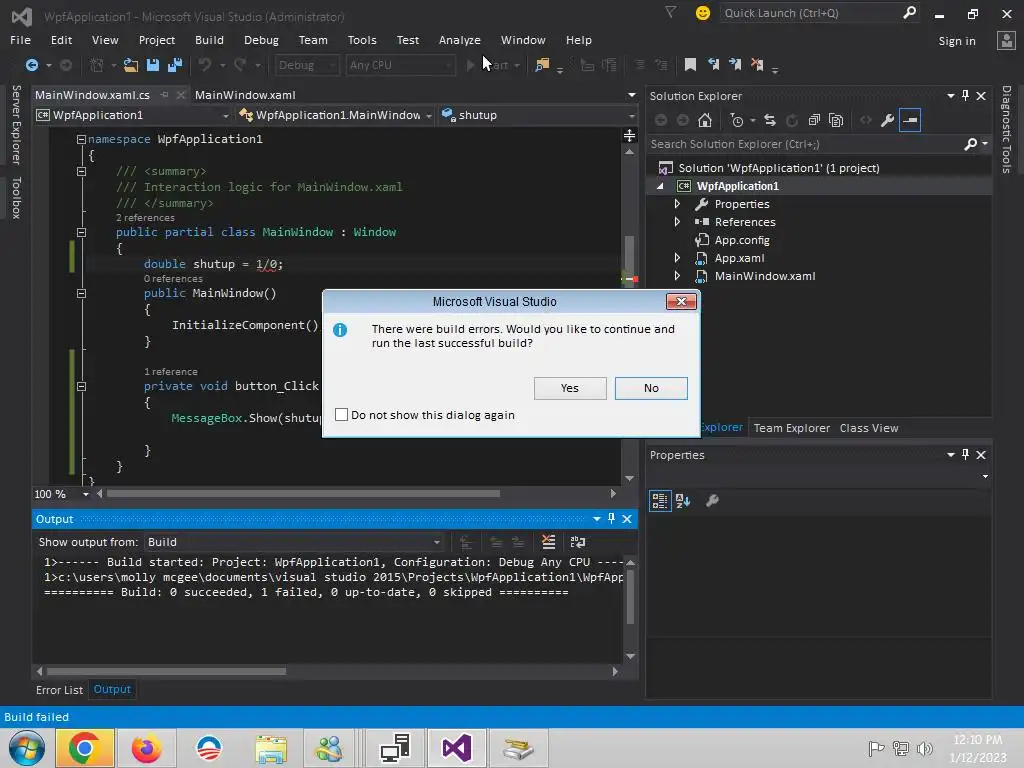Click the Sync with Active Document icon
This screenshot has width=1024, height=768.
pos(770,120)
